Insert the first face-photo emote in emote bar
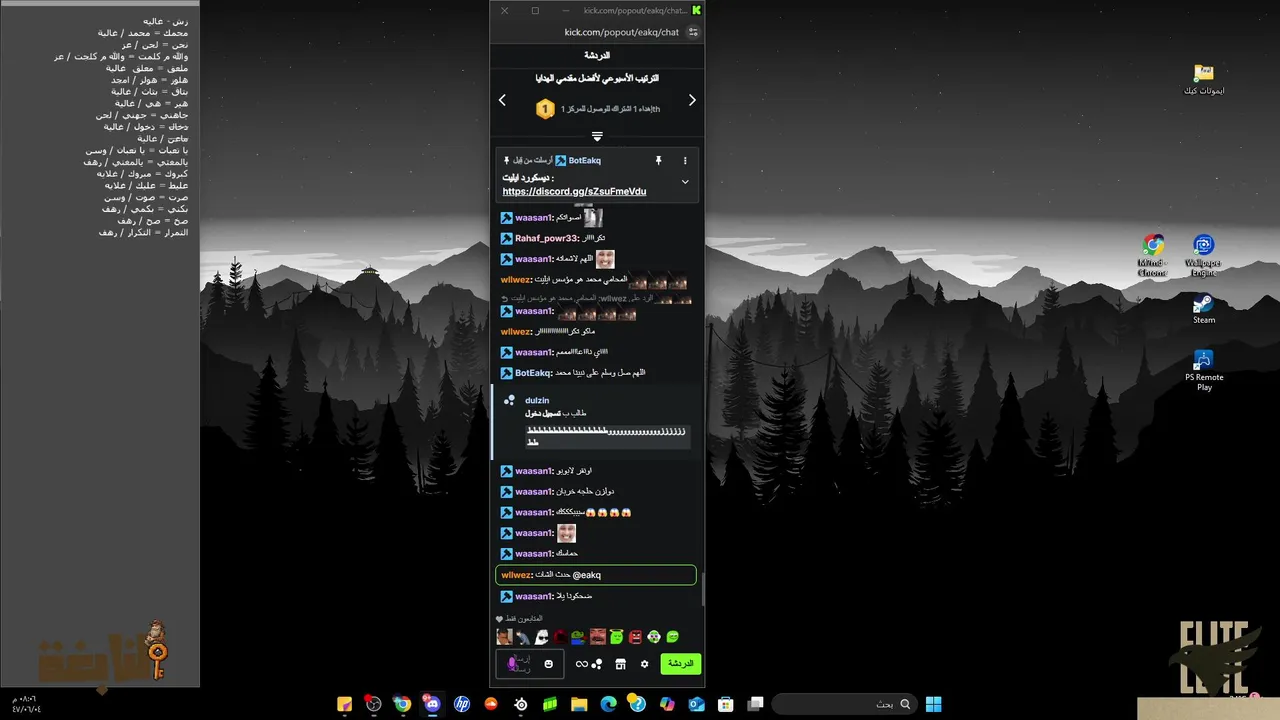1280x720 pixels. (504, 637)
